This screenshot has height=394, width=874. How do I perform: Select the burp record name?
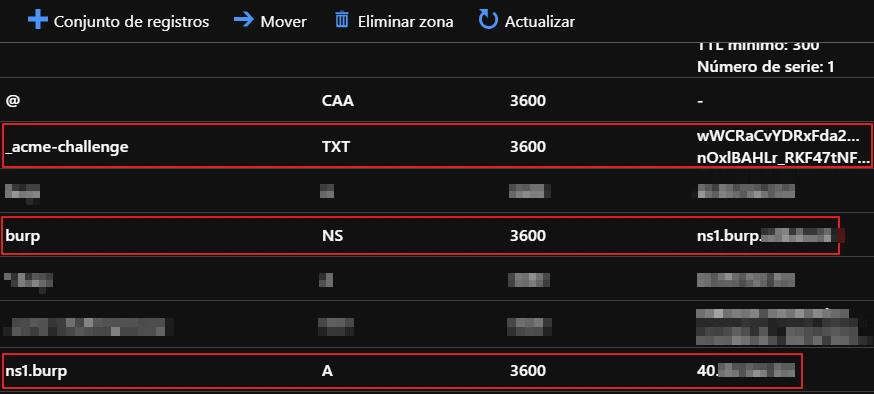pos(23,236)
